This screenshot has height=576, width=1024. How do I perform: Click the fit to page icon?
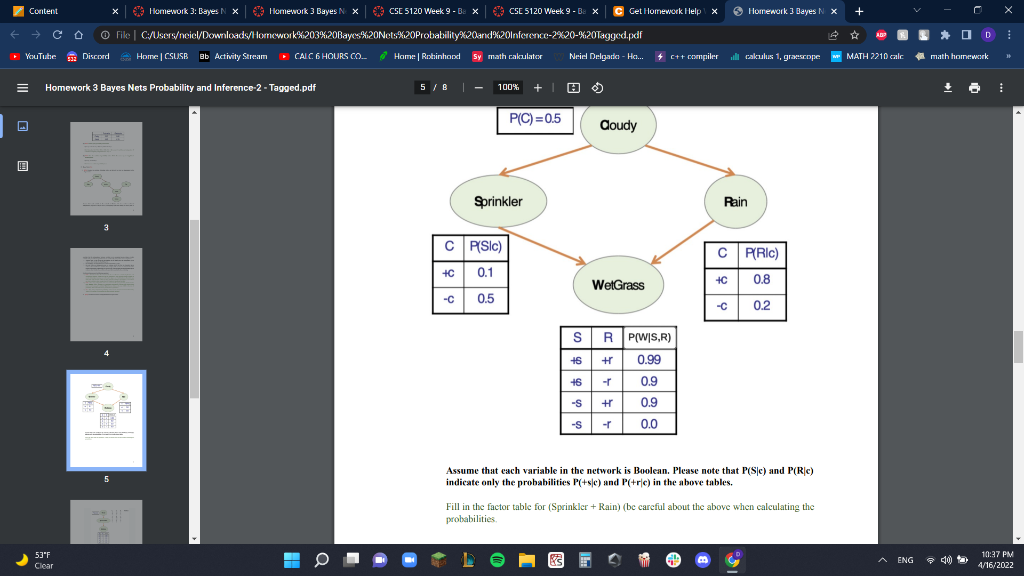pyautogui.click(x=573, y=88)
